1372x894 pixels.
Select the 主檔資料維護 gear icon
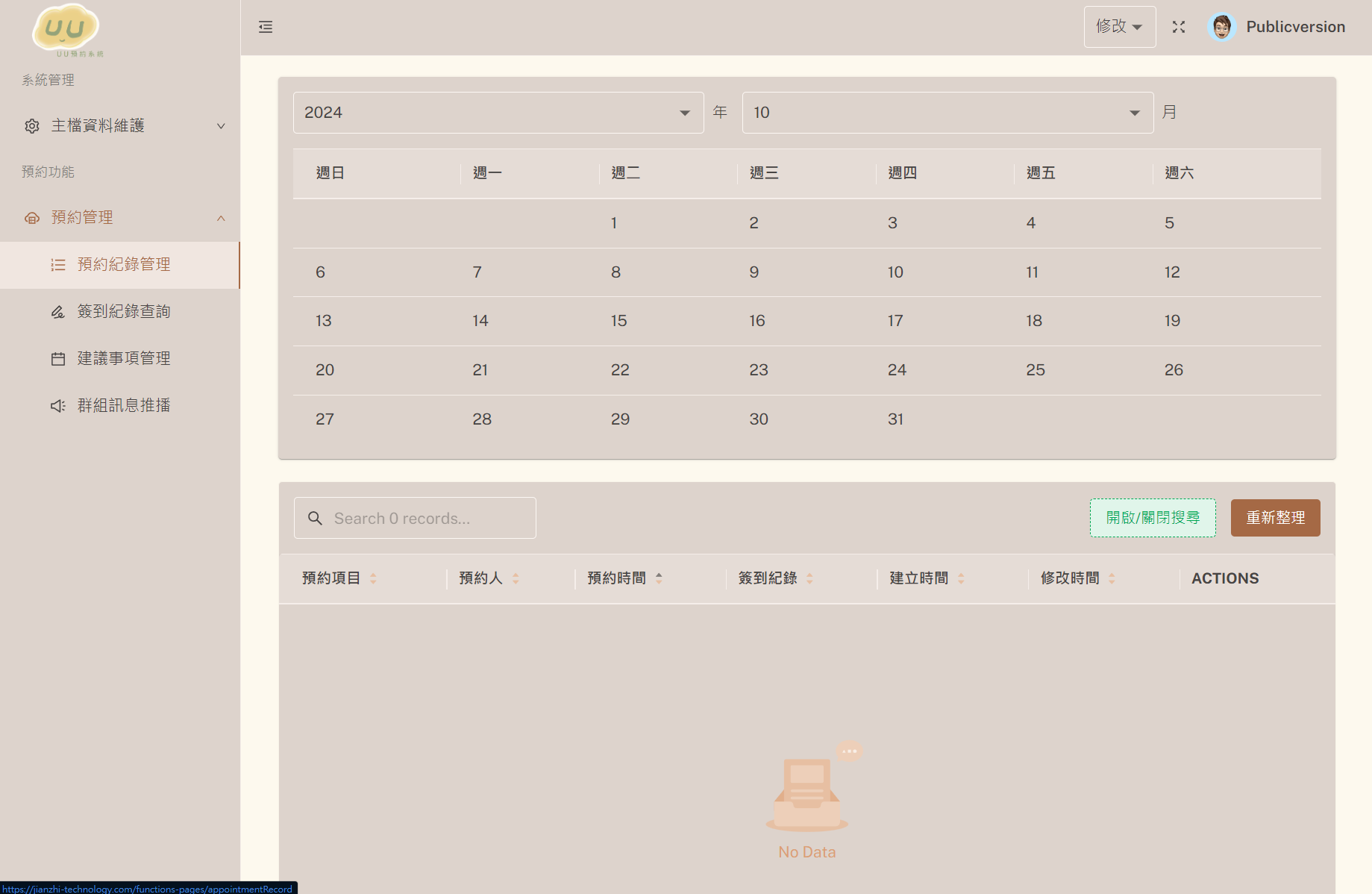pyautogui.click(x=31, y=125)
